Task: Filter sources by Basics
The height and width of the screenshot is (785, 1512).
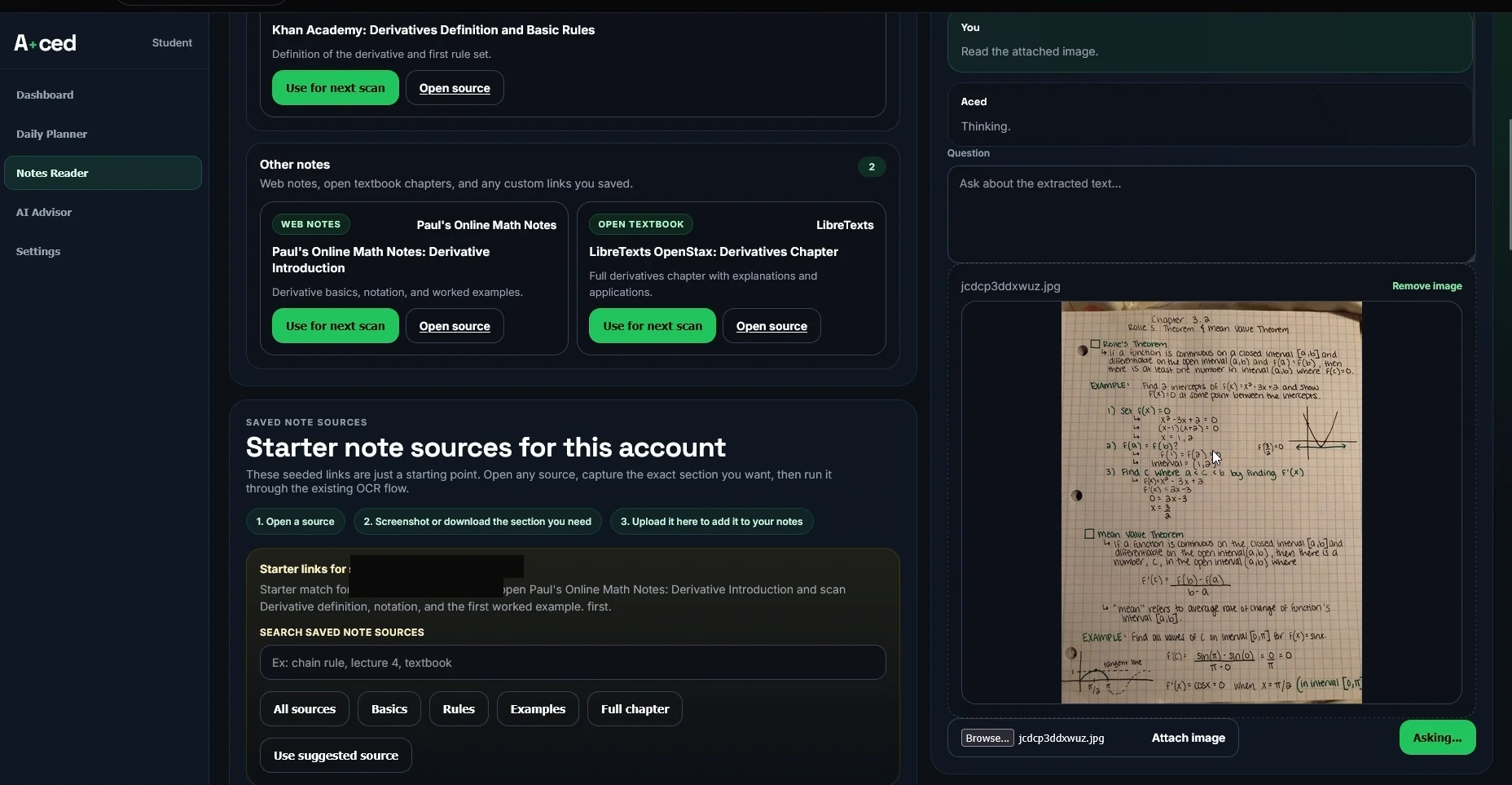Action: click(x=389, y=709)
